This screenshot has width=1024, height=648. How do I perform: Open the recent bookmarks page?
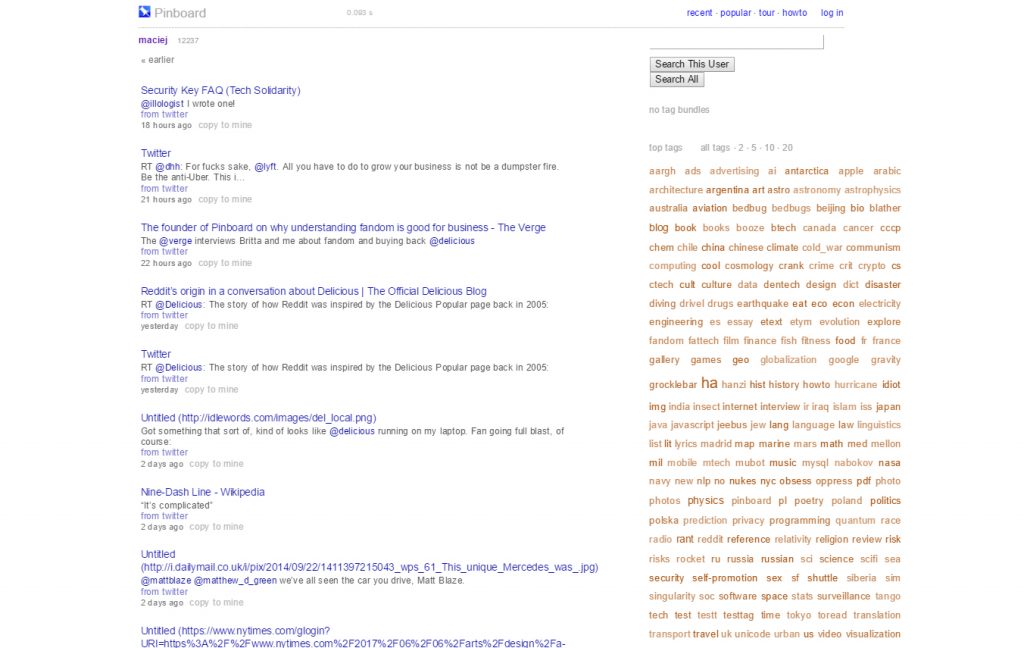[699, 13]
